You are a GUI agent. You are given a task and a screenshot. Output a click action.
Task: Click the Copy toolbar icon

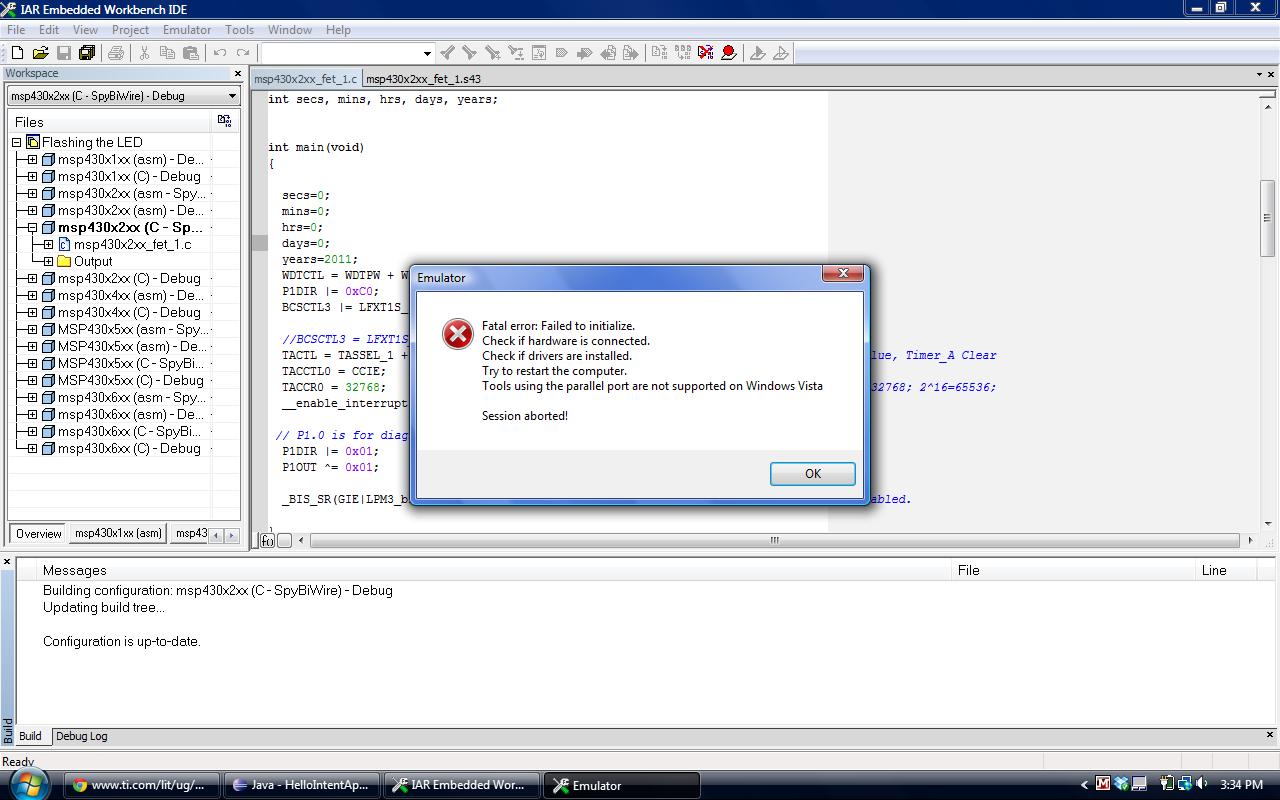coord(167,53)
